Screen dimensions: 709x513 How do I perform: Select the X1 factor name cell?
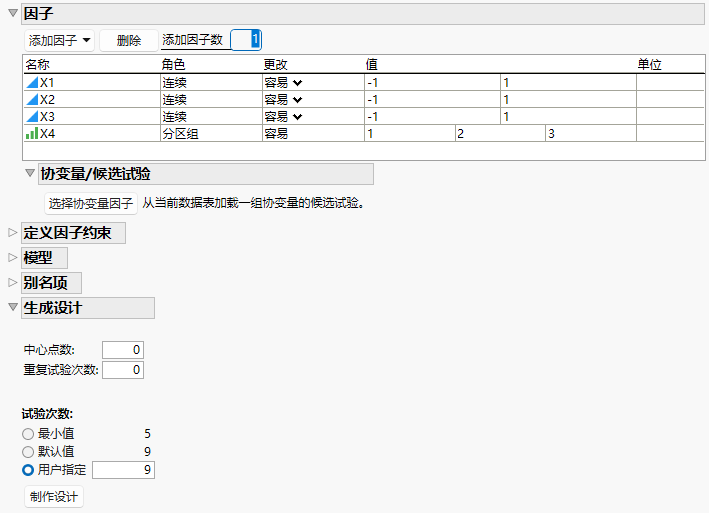(92, 83)
